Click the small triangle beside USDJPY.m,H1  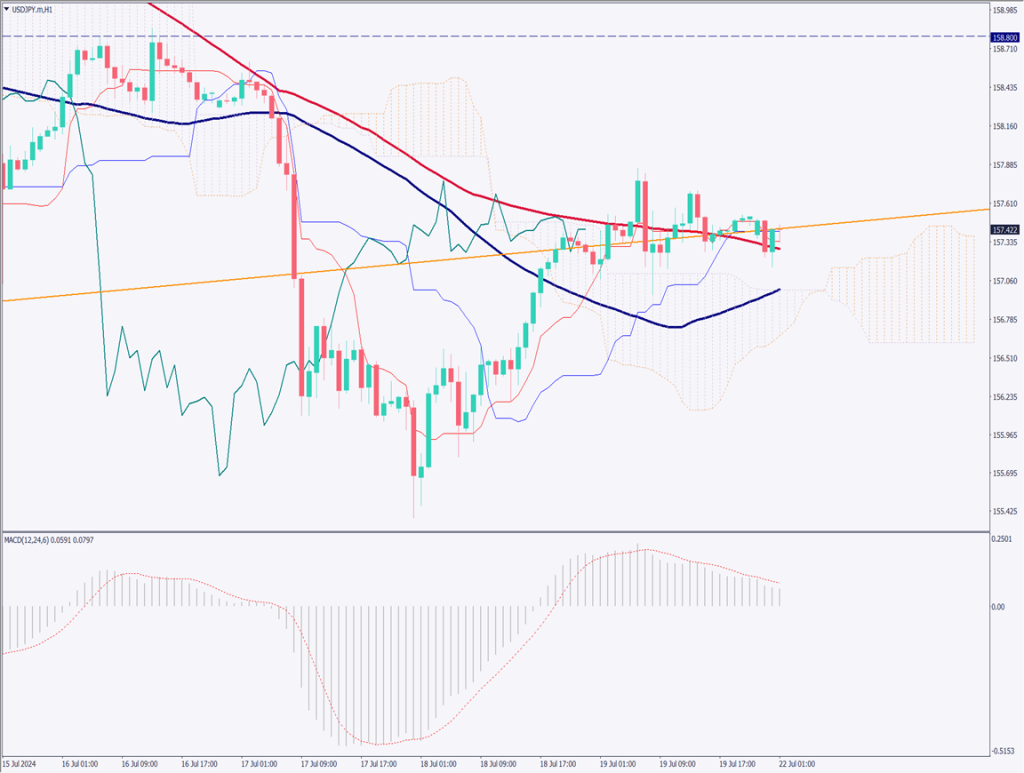tap(7, 10)
